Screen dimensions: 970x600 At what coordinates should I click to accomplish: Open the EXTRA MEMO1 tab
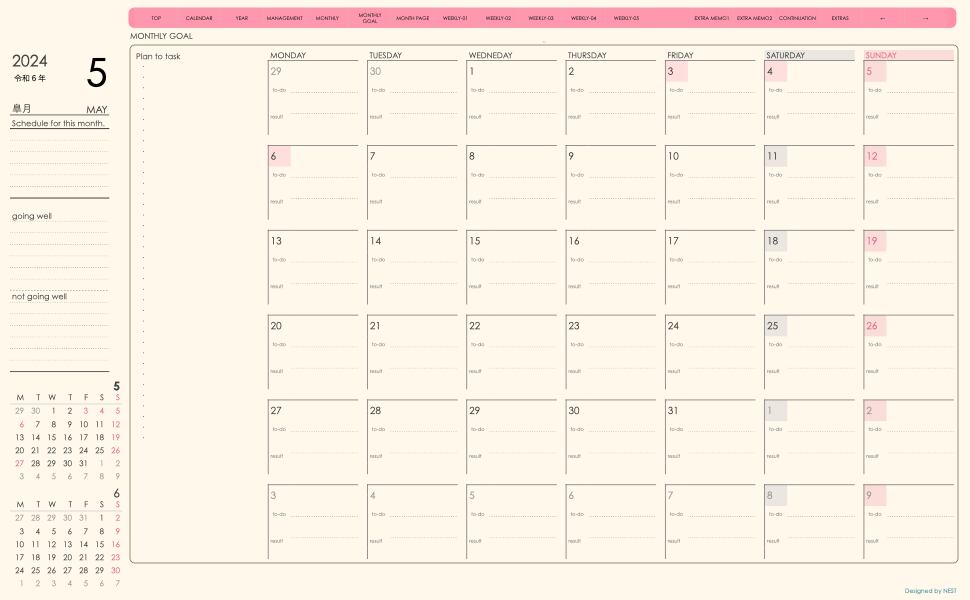click(711, 19)
